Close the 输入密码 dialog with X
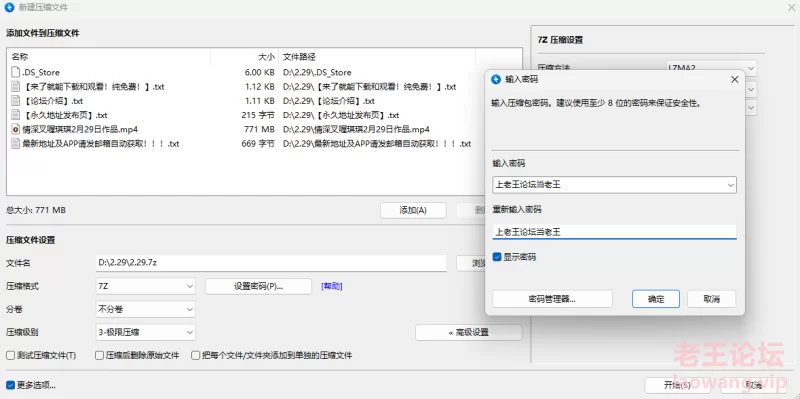This screenshot has width=800, height=399. pos(735,80)
